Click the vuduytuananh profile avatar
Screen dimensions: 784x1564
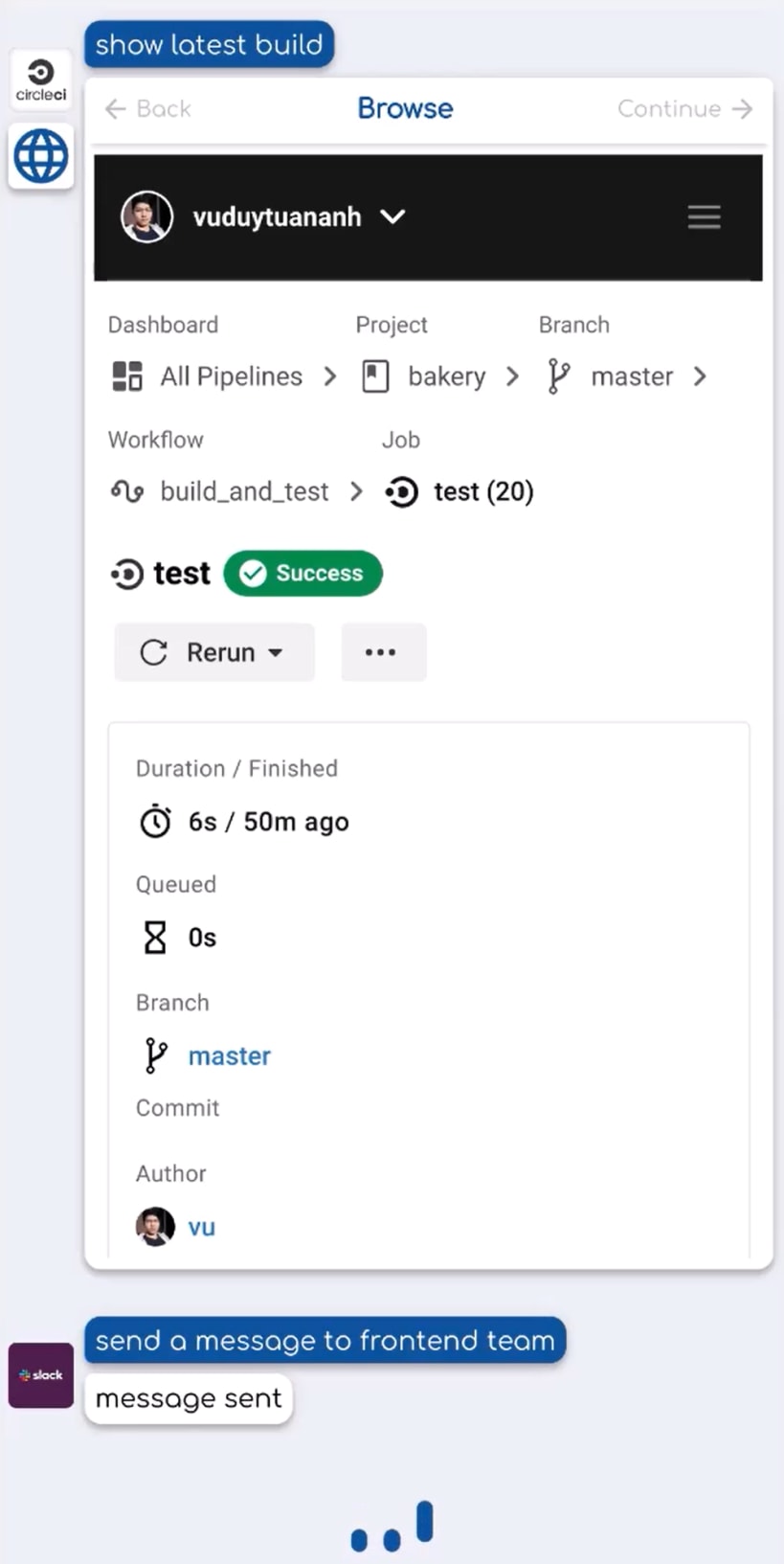point(146,217)
